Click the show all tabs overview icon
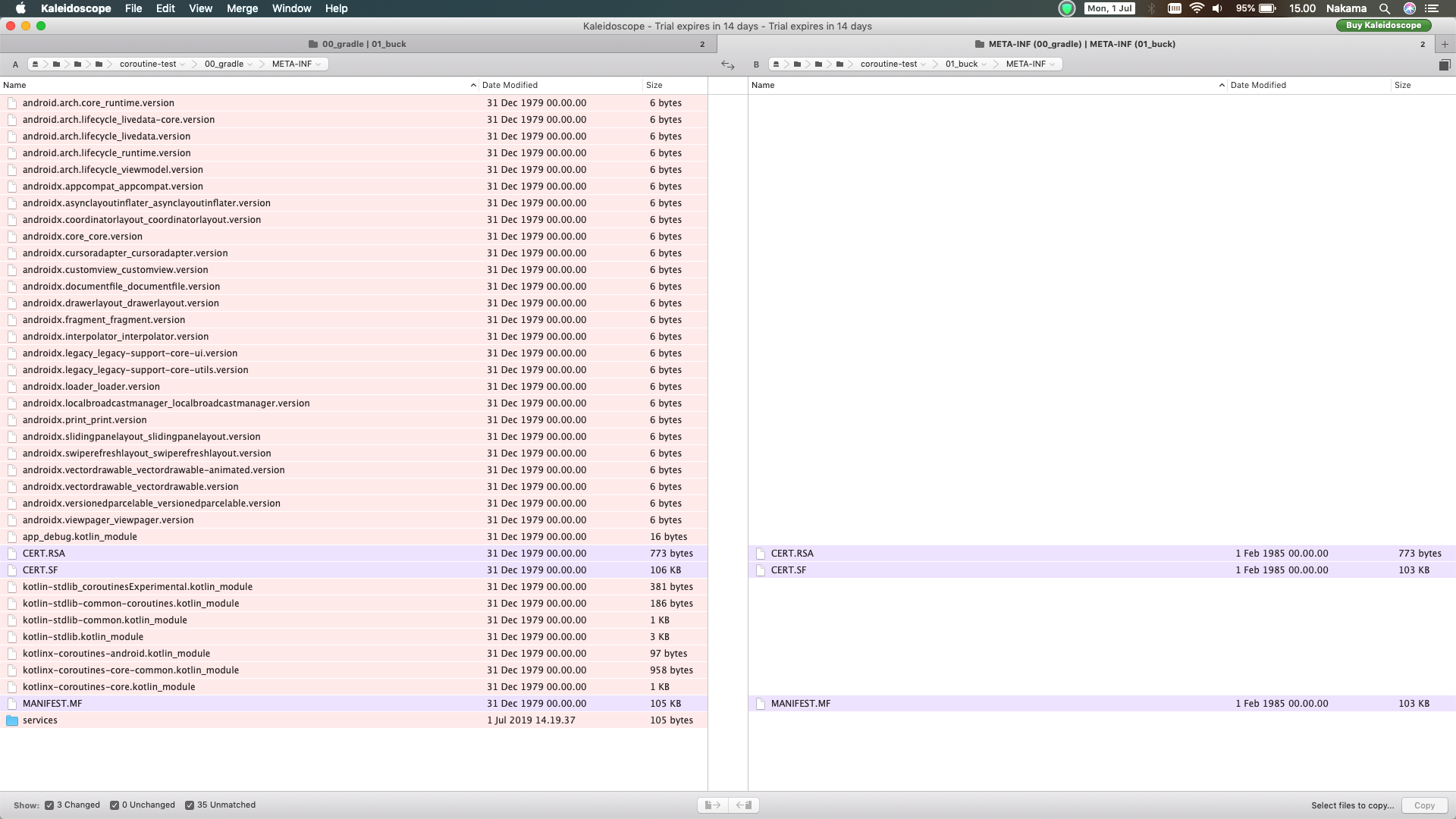This screenshot has height=819, width=1456. click(x=1445, y=64)
